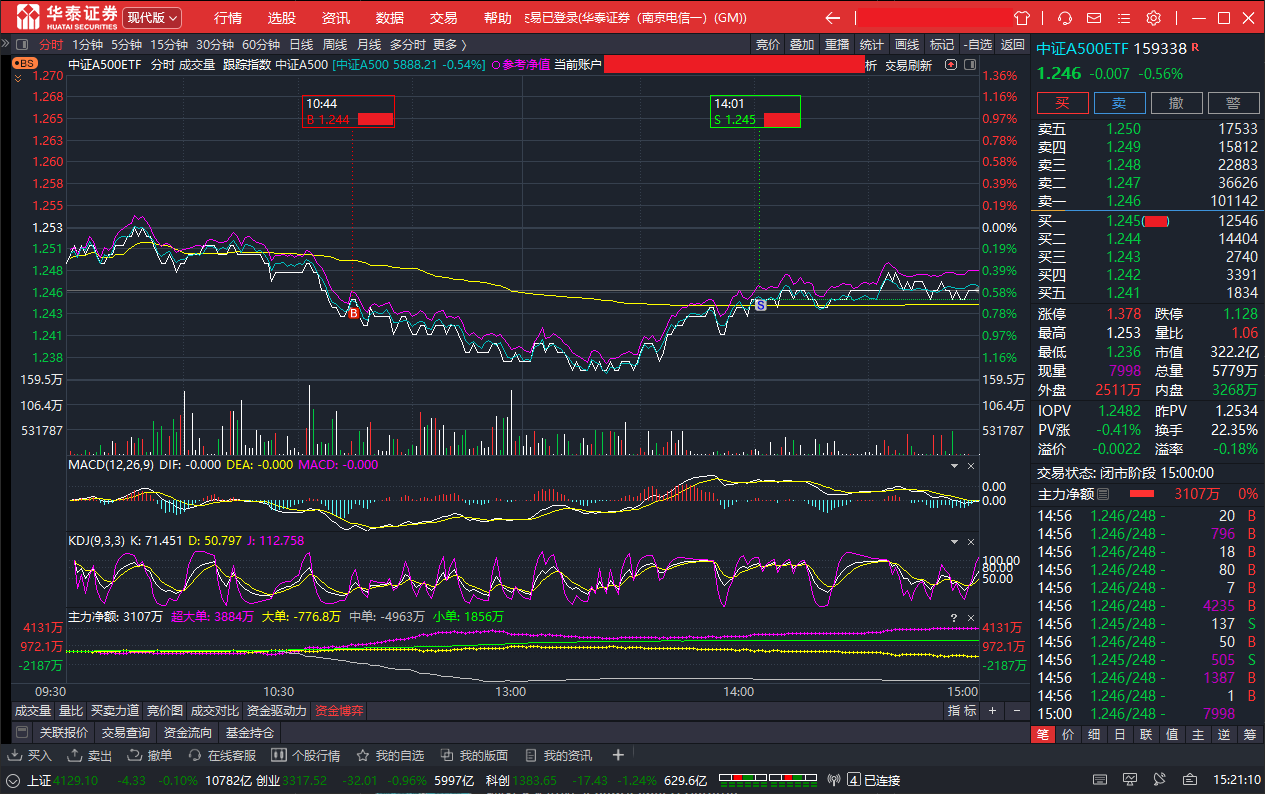1265x794 pixels.
Task: Click the market breadth color bar indicator
Action: (x=768, y=780)
